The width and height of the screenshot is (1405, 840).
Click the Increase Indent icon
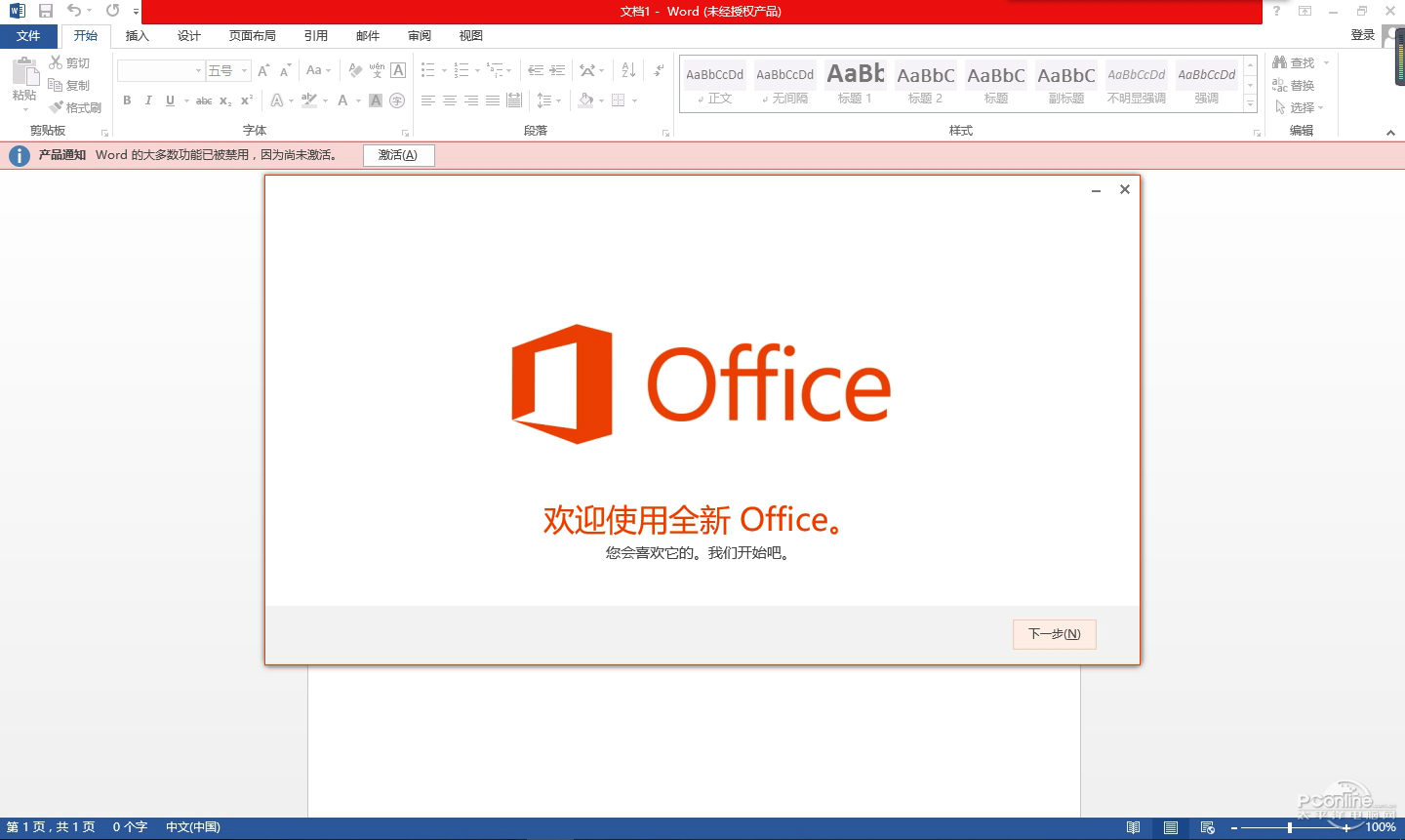pyautogui.click(x=557, y=70)
